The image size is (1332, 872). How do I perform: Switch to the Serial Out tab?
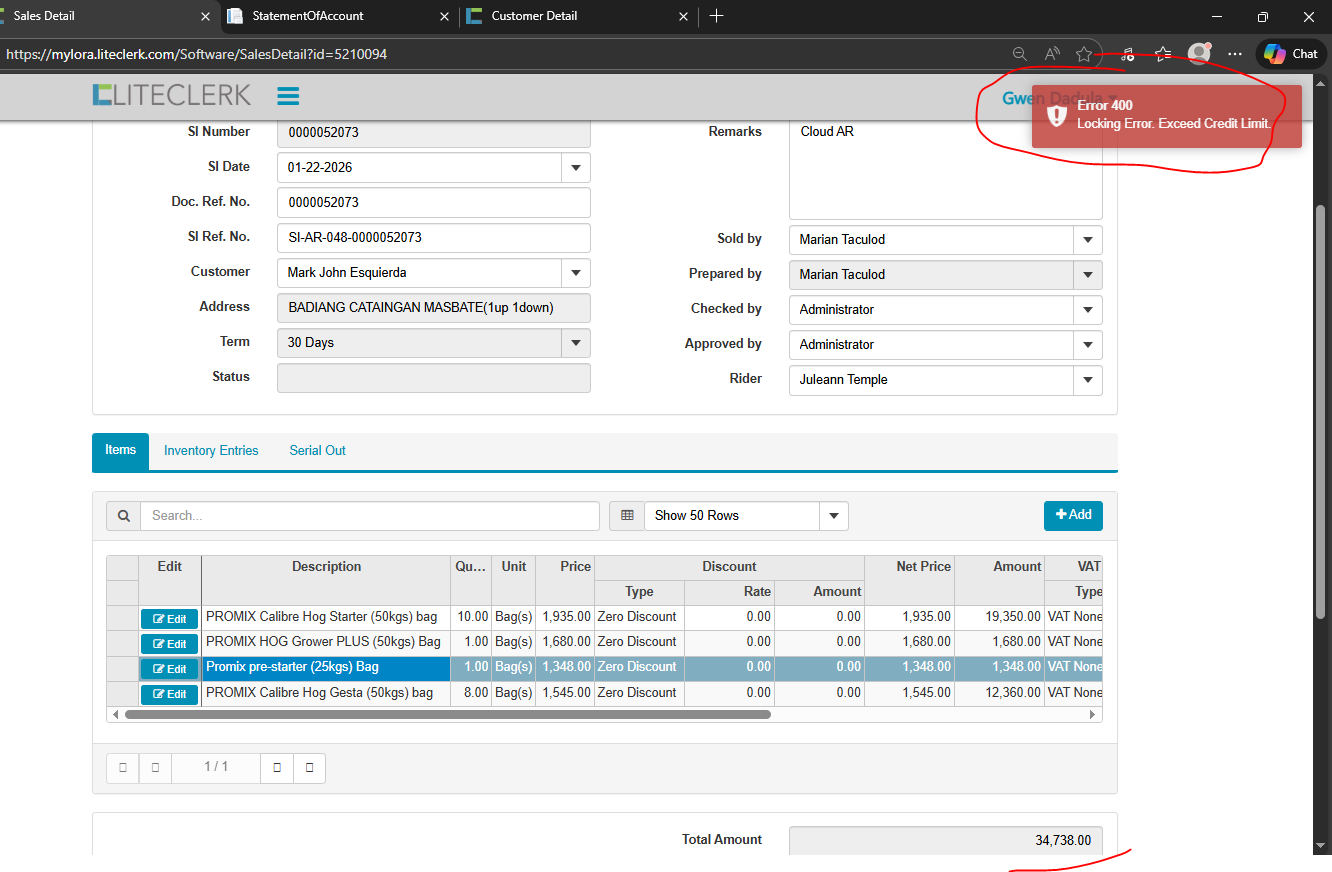coord(317,451)
